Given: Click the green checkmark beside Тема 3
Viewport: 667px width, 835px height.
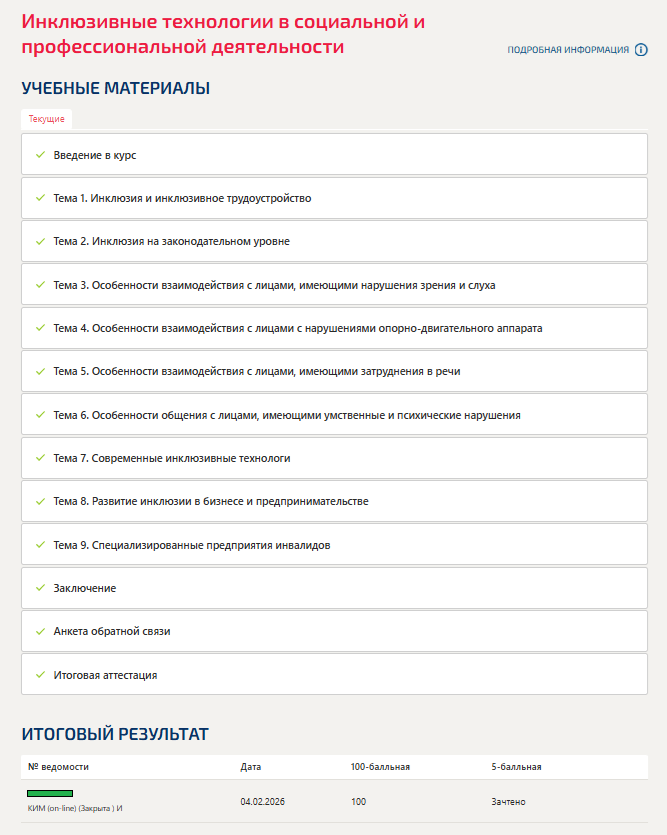Looking at the screenshot, I should click(x=40, y=285).
